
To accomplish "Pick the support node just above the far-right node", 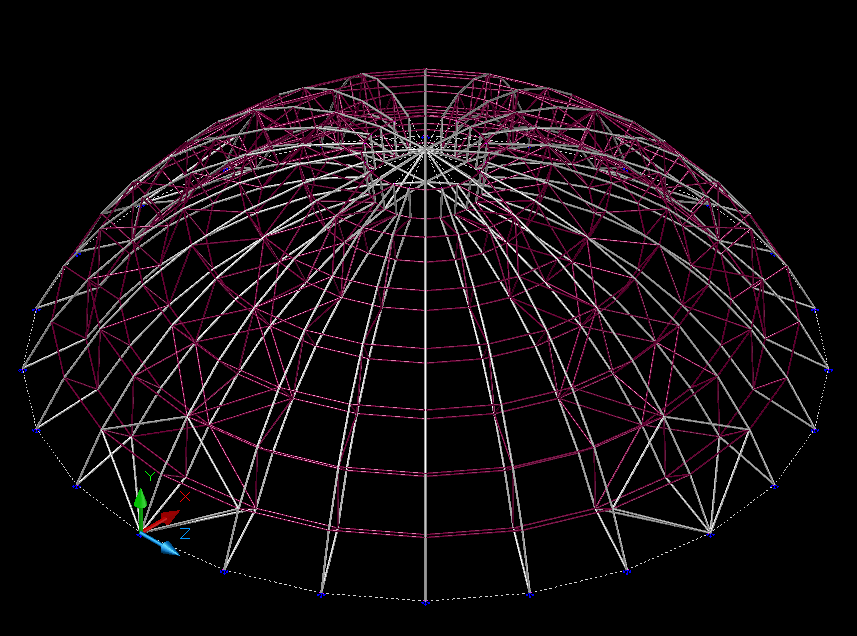I will pos(814,311).
